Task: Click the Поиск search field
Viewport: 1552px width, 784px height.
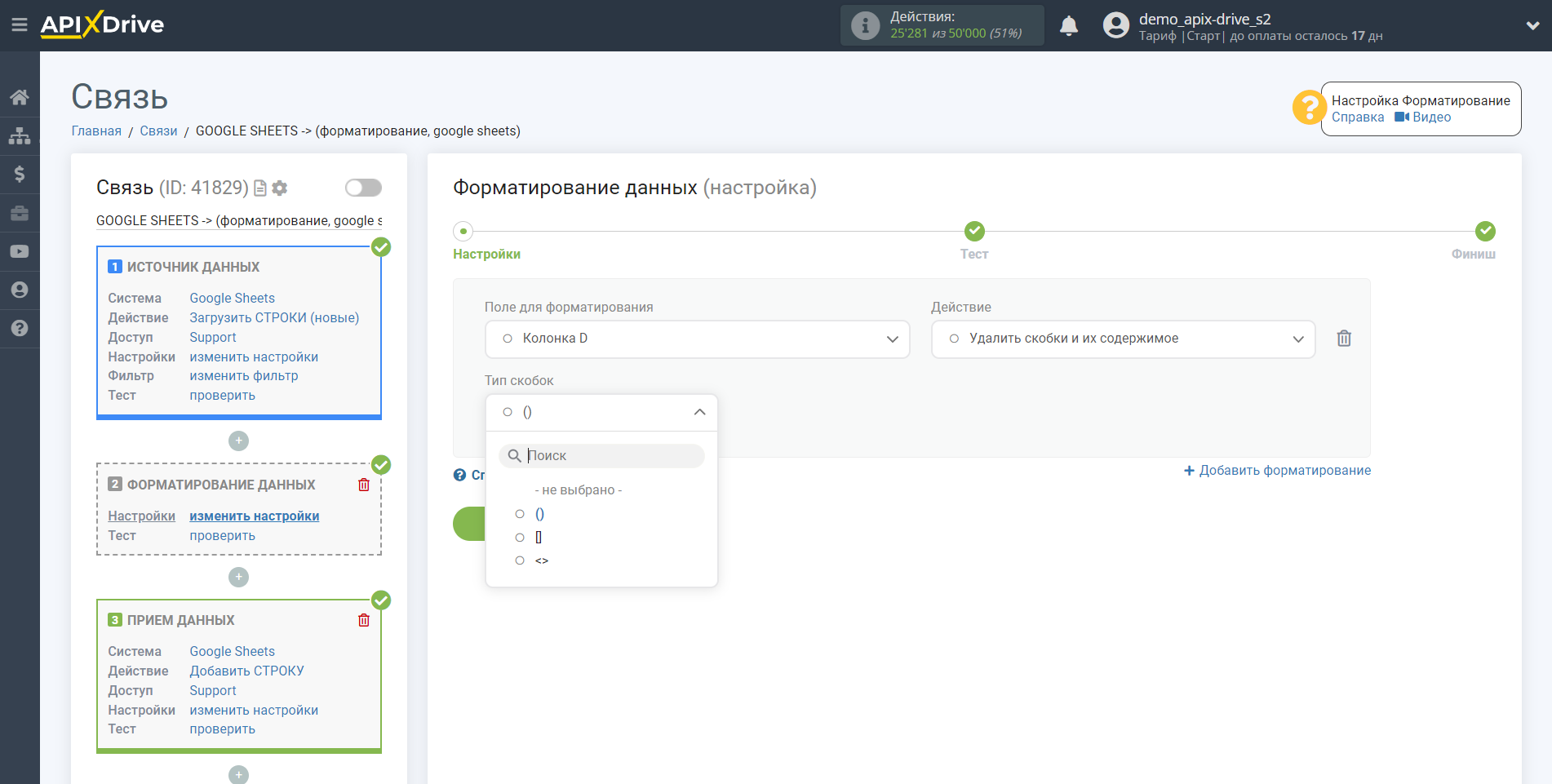Action: coord(601,455)
